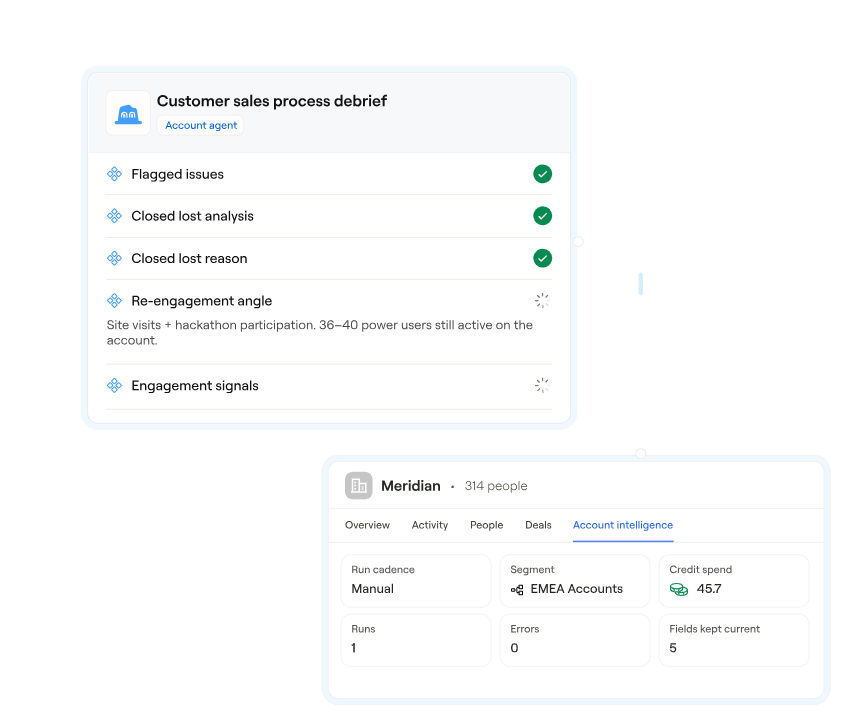Click the 314 people count
866x722 pixels.
pos(496,486)
